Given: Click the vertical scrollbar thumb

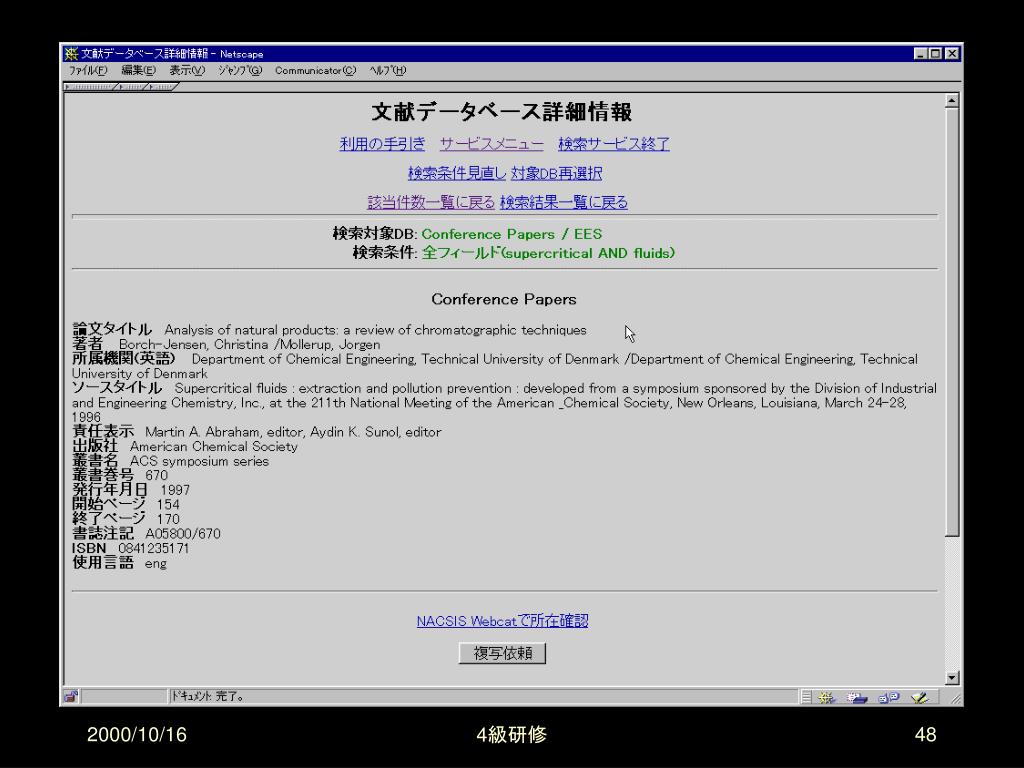Looking at the screenshot, I should (952, 322).
